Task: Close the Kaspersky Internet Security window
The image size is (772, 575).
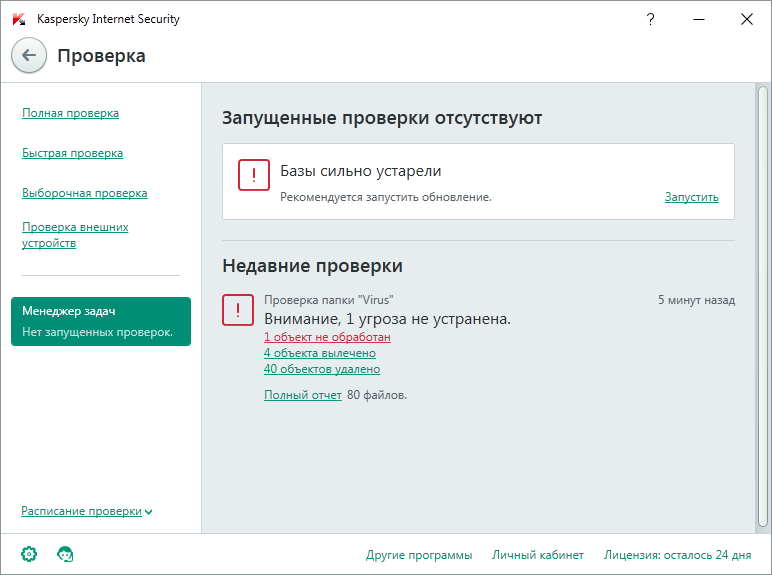Action: [746, 19]
